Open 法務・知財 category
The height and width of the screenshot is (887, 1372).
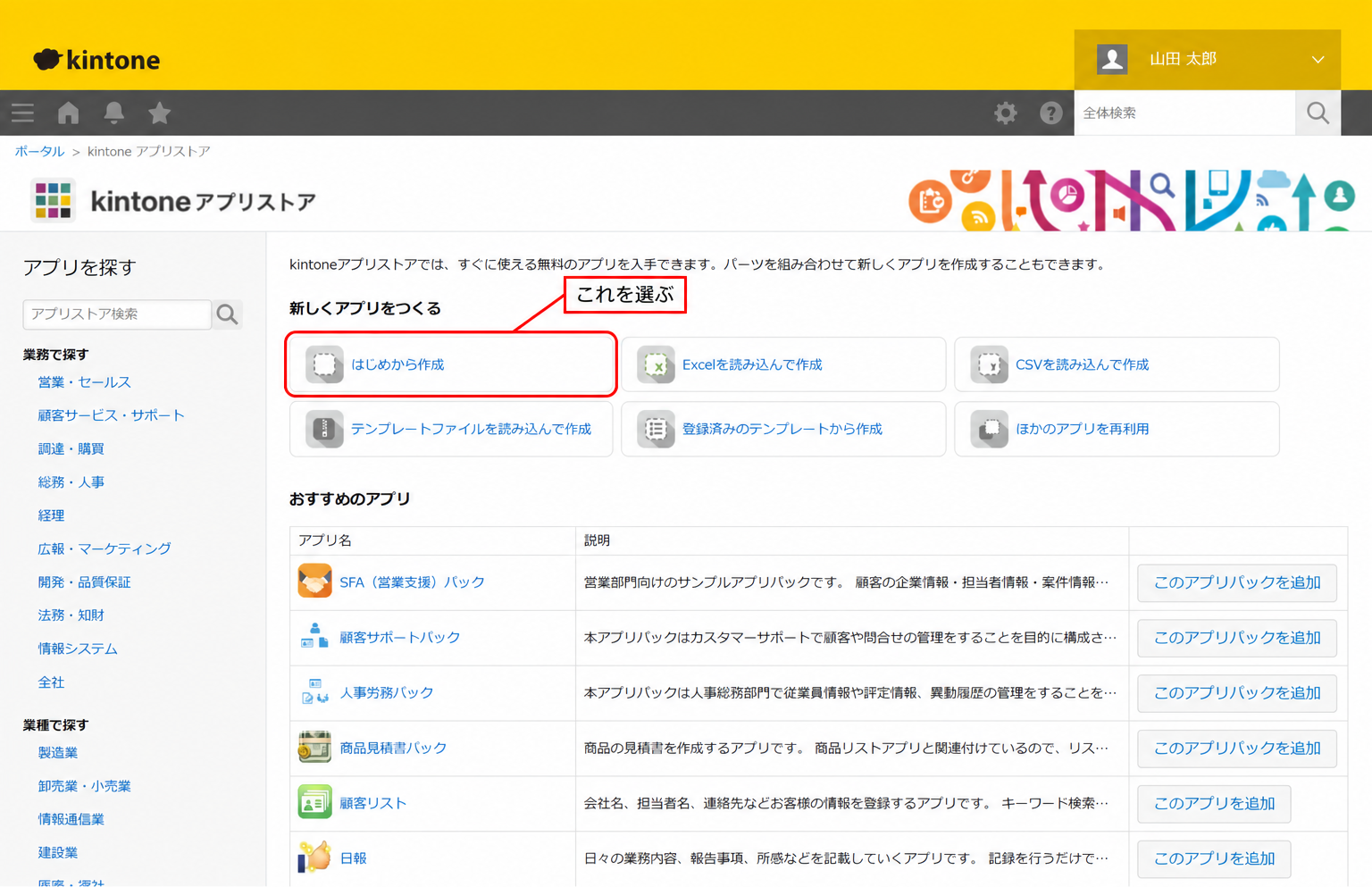pyautogui.click(x=71, y=615)
